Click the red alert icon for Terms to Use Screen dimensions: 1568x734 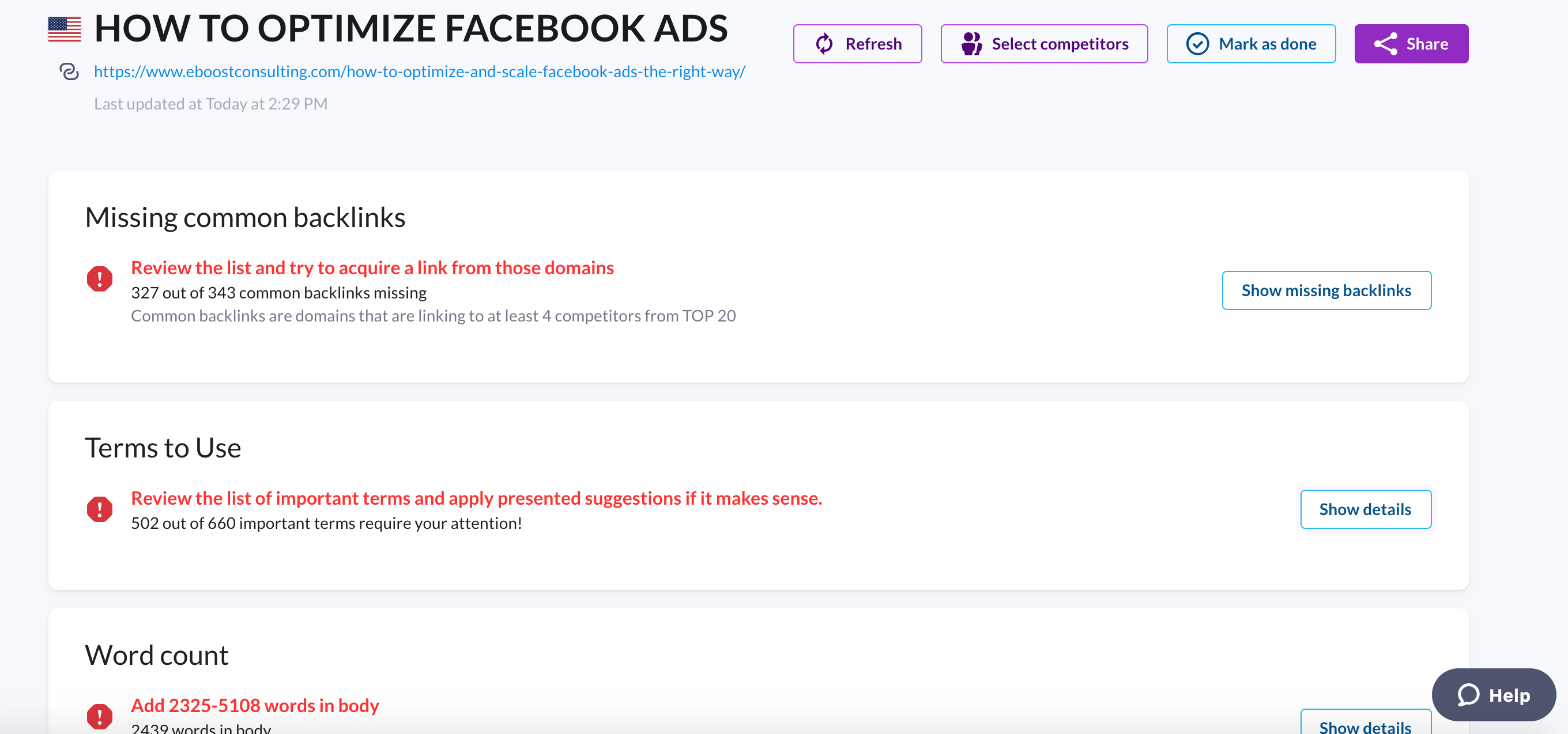coord(100,510)
